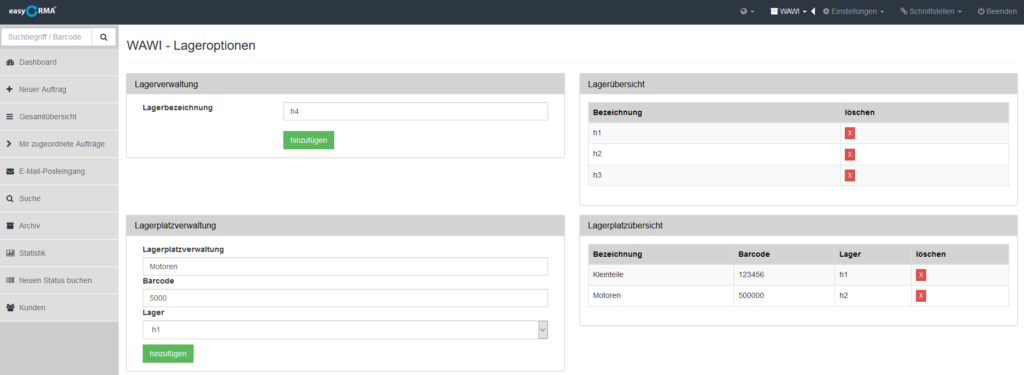Delete the Motoren storage location row
Image resolution: width=1024 pixels, height=375 pixels.
tap(921, 296)
